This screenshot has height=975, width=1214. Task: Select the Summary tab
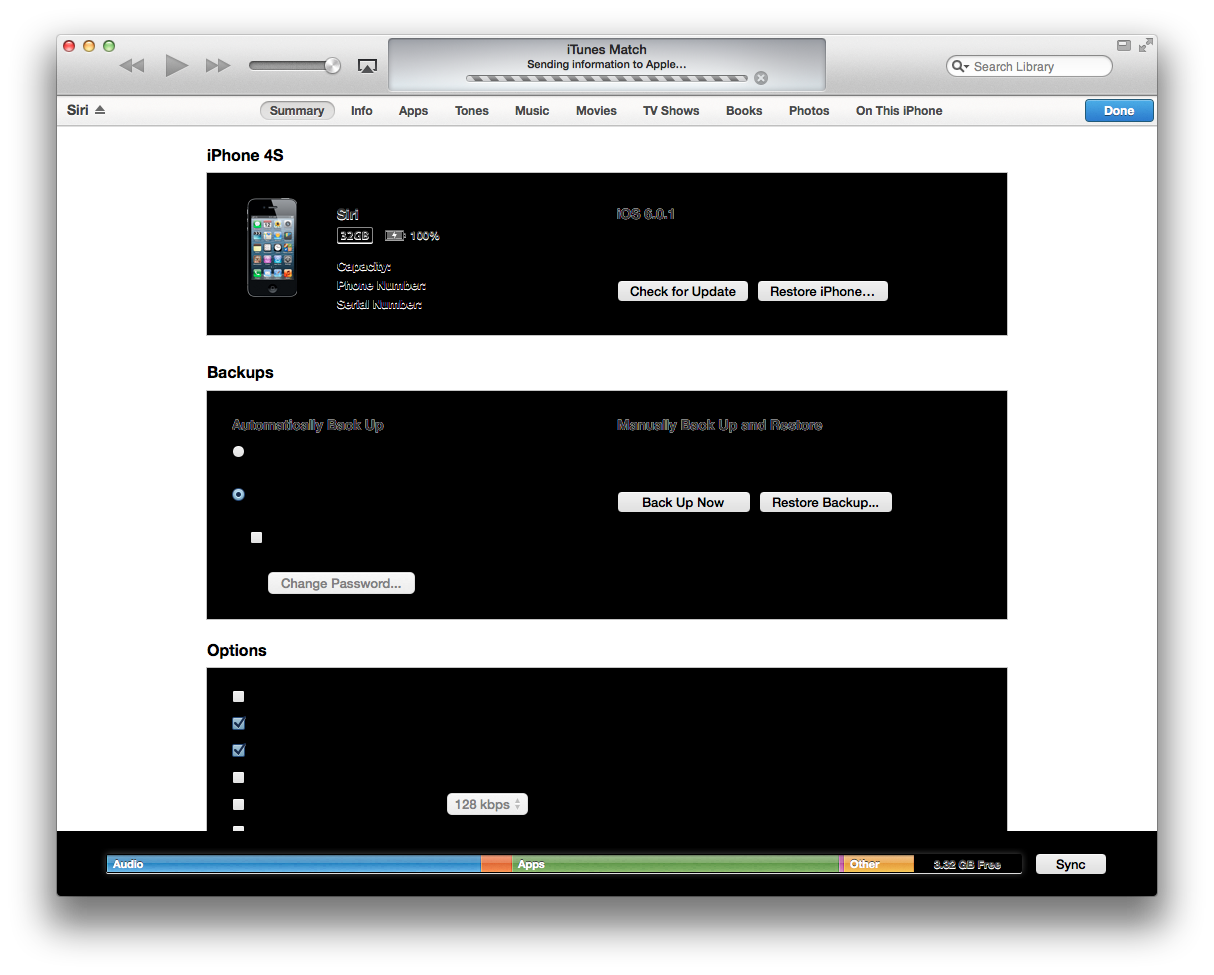297,111
